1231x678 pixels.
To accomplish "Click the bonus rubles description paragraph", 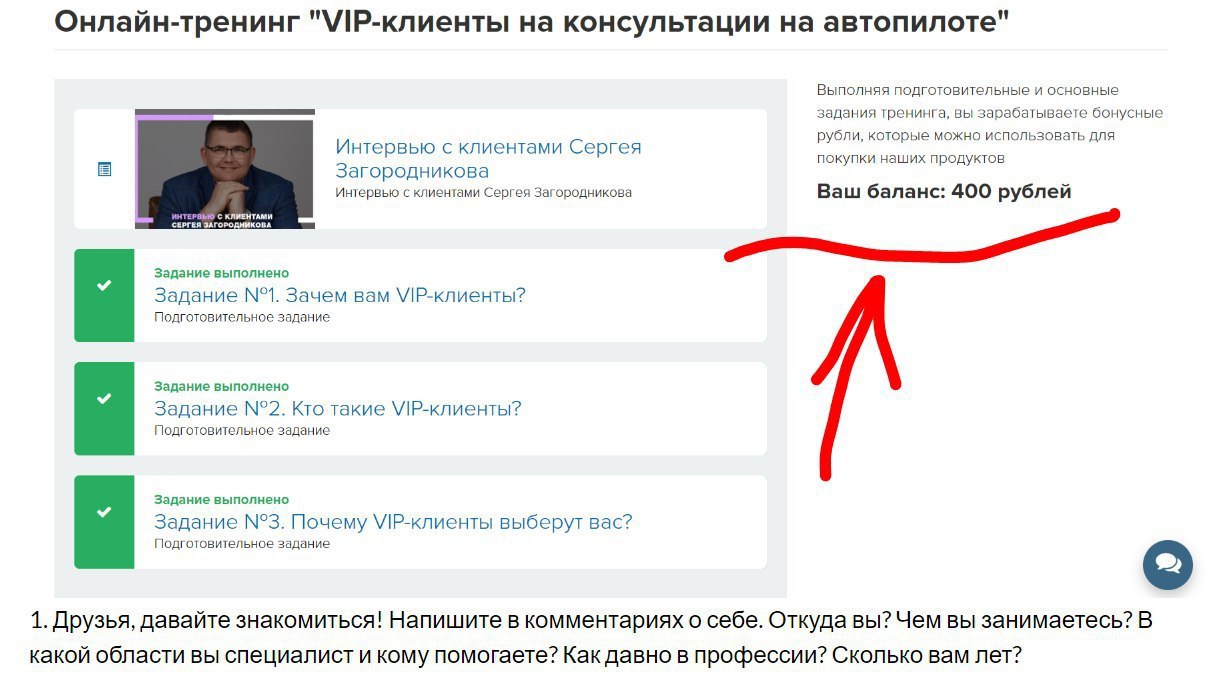I will tap(990, 124).
